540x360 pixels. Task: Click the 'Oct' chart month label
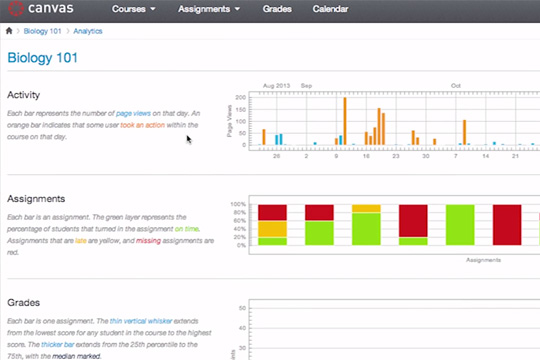click(456, 85)
